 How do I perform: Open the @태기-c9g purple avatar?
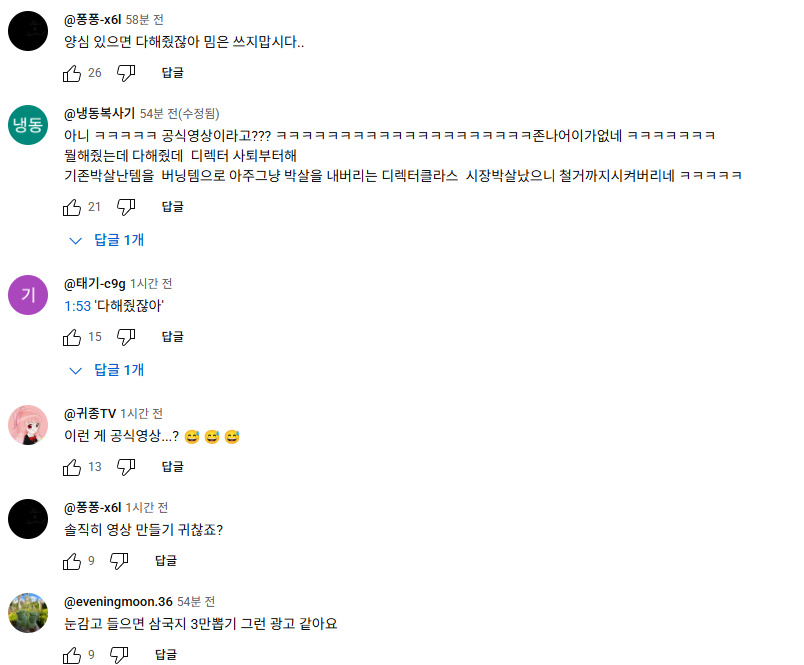tap(28, 295)
